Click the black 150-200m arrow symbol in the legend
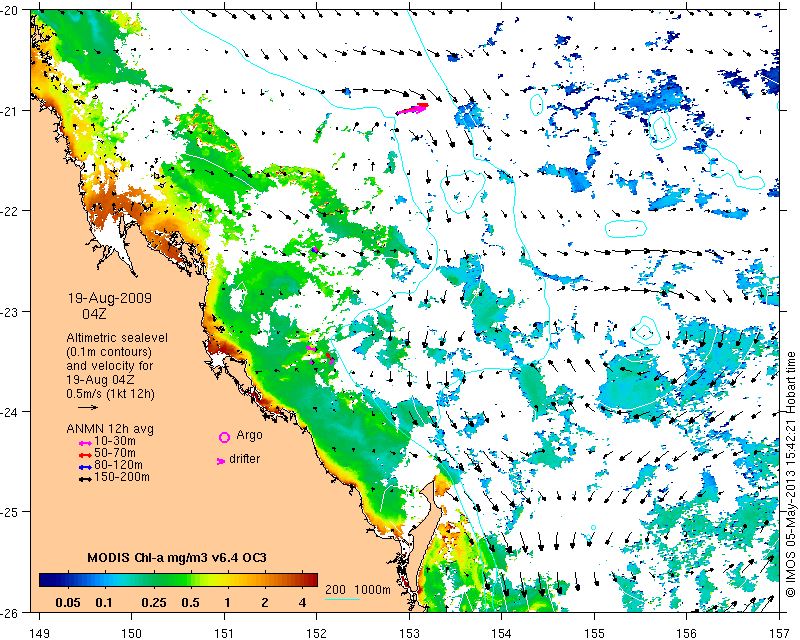This screenshot has width=800, height=640. click(85, 479)
